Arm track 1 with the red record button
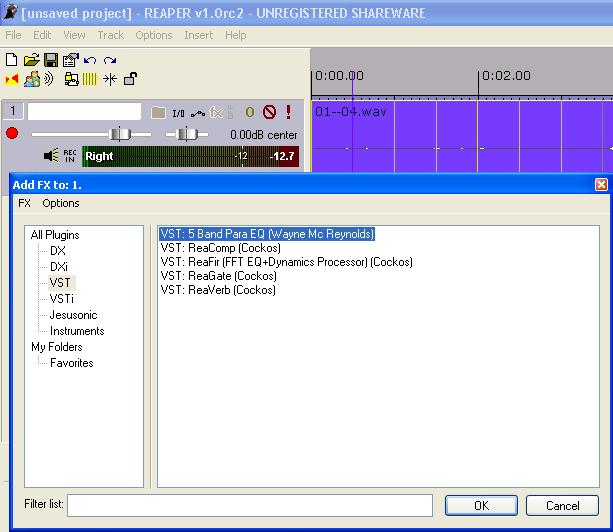Viewport: 613px width, 532px height. (x=12, y=133)
